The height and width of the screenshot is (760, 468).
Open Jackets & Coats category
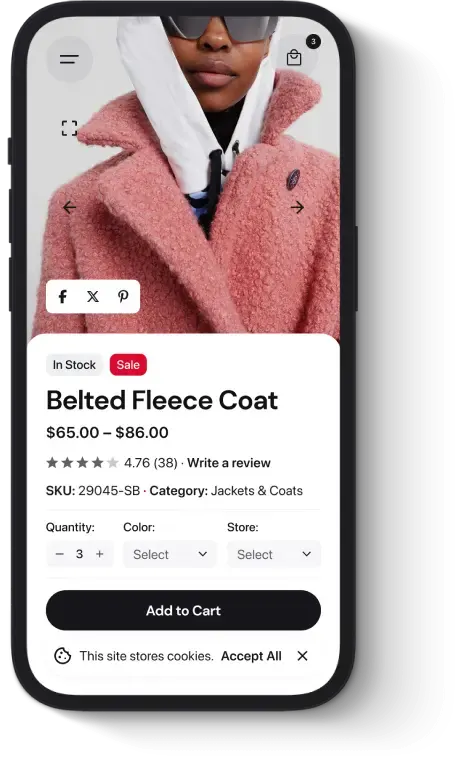click(x=257, y=491)
